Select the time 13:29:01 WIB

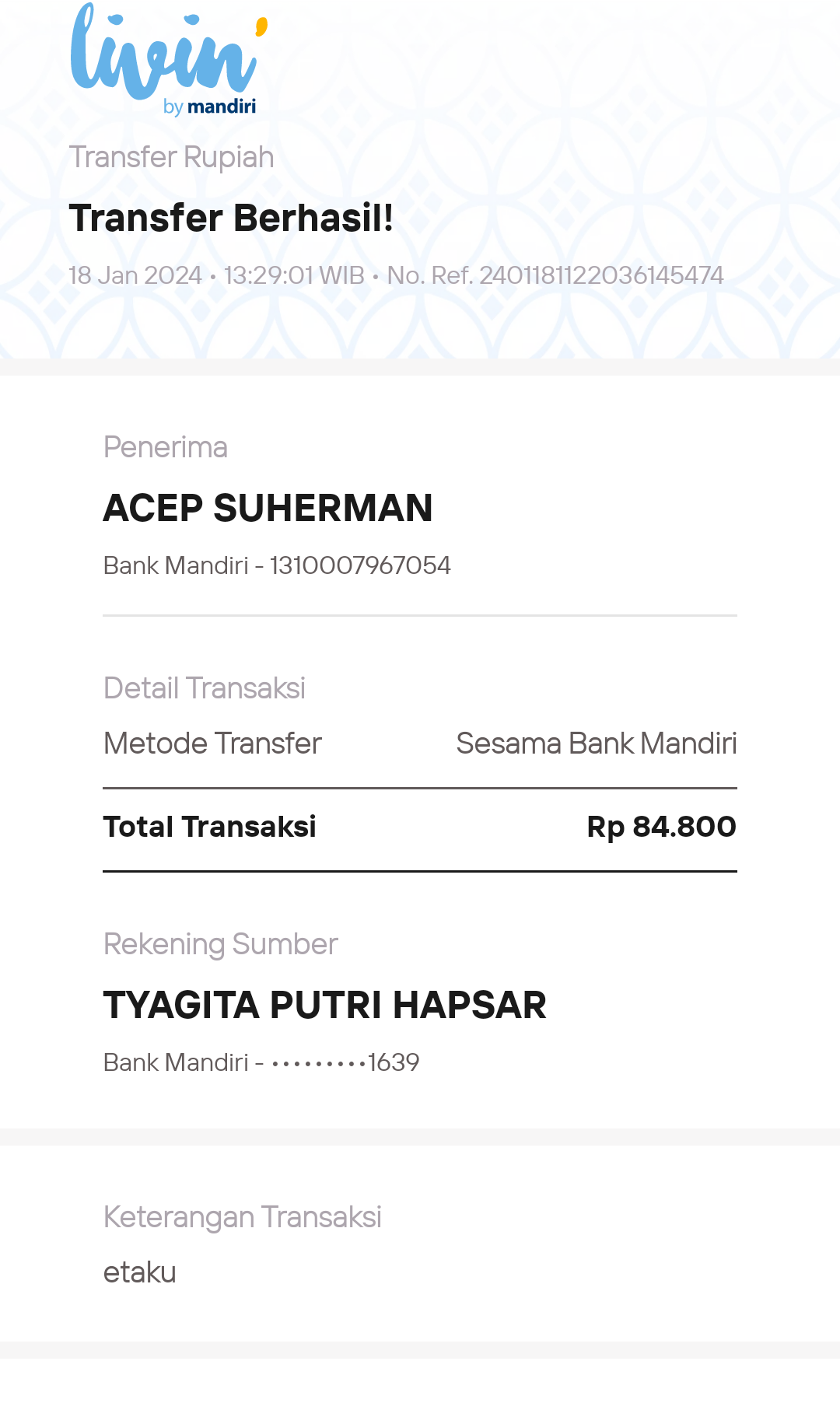click(x=294, y=275)
